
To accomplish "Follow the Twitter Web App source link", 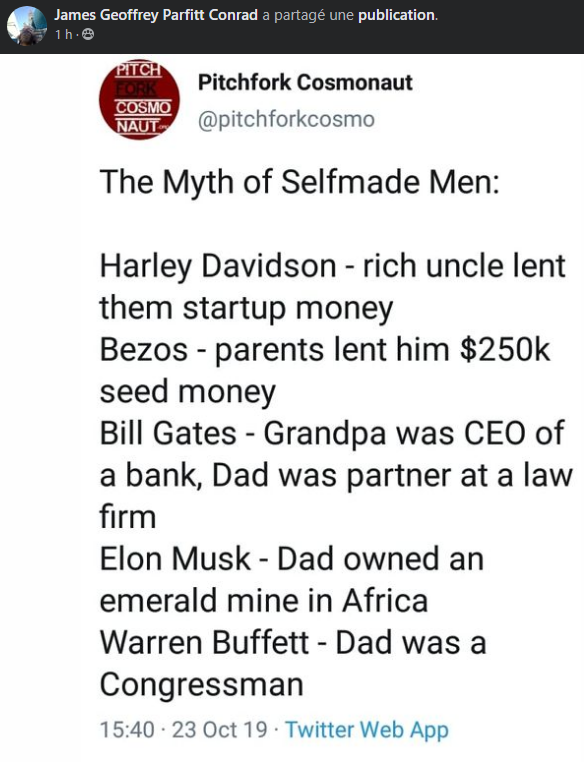I will pyautogui.click(x=367, y=730).
